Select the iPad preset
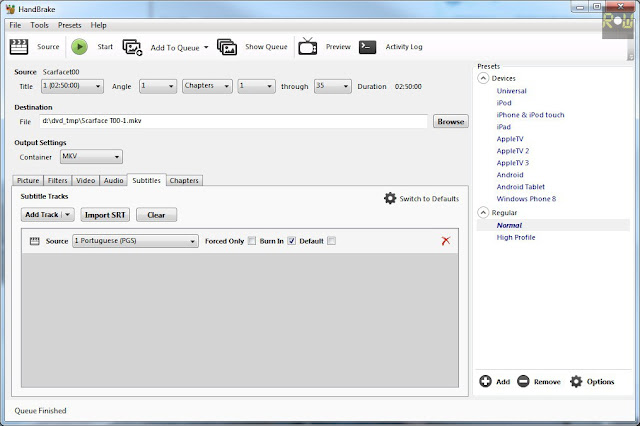640x426 pixels. [x=504, y=127]
